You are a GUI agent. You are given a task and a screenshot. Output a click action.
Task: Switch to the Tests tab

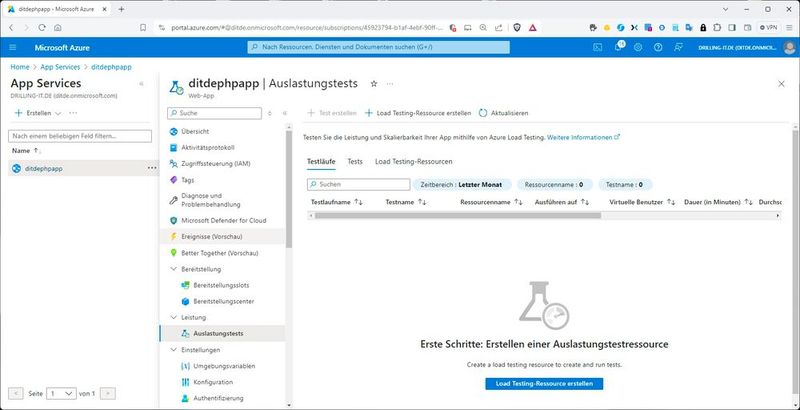point(355,162)
